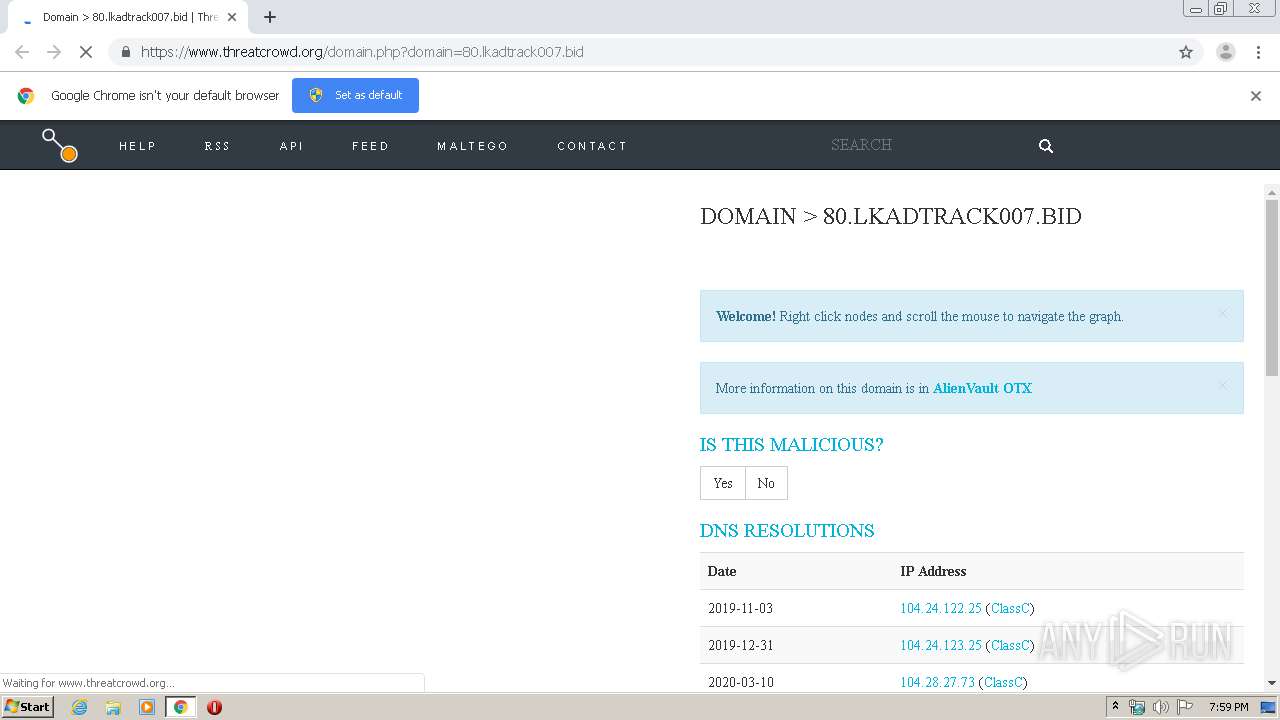Open Chrome's three-dot menu
Viewport: 1280px width, 720px height.
point(1258,52)
